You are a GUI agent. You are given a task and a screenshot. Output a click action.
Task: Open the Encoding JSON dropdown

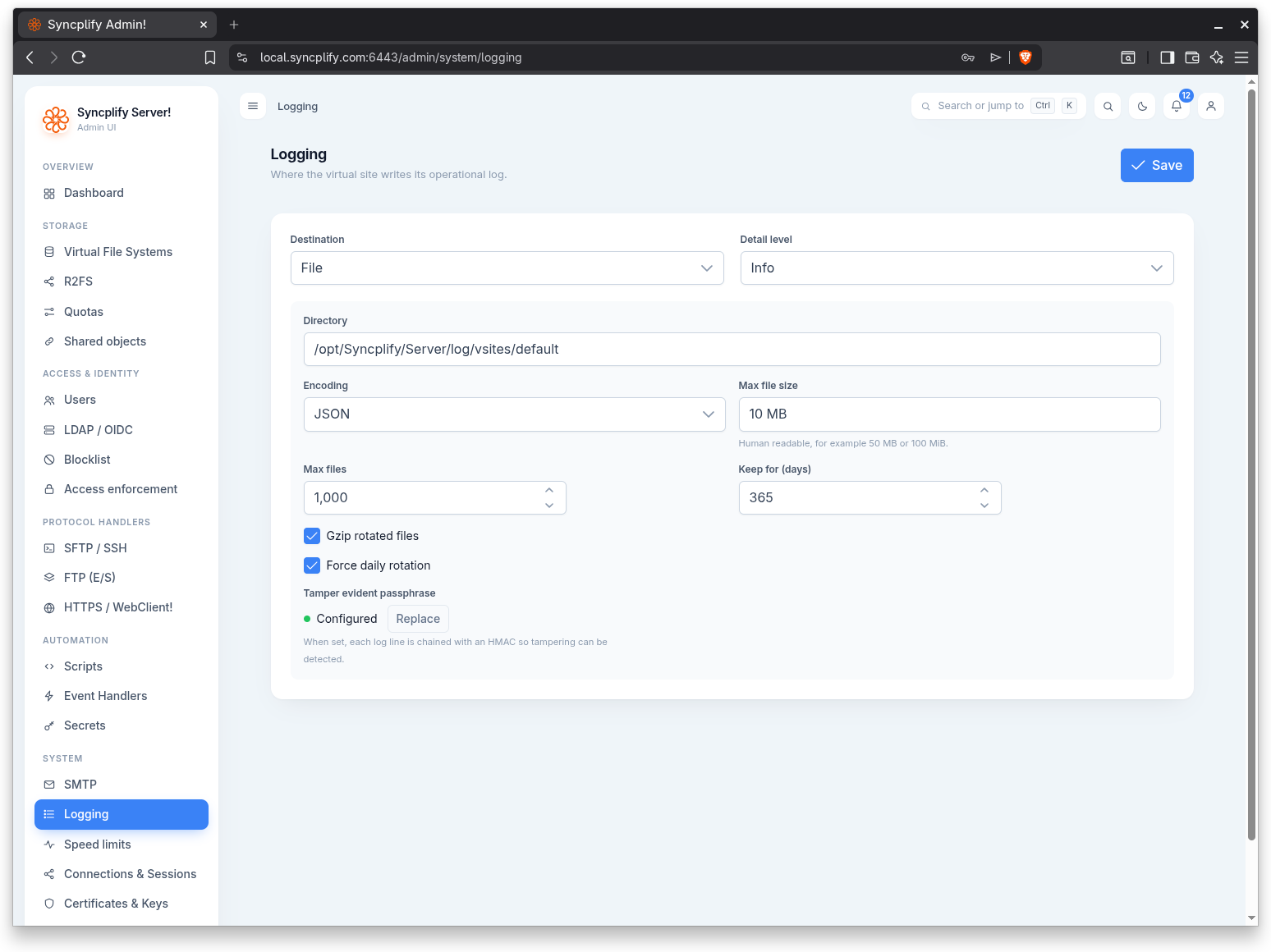point(514,414)
